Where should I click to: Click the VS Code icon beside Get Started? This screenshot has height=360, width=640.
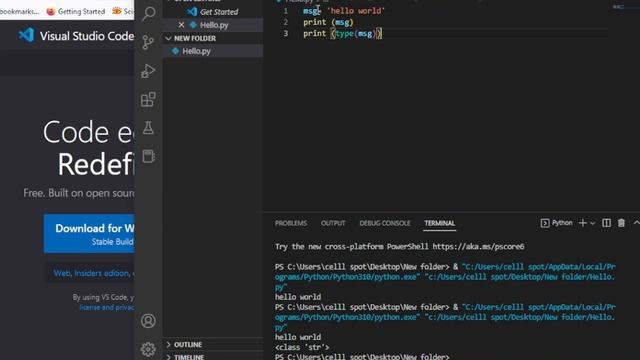[x=192, y=12]
